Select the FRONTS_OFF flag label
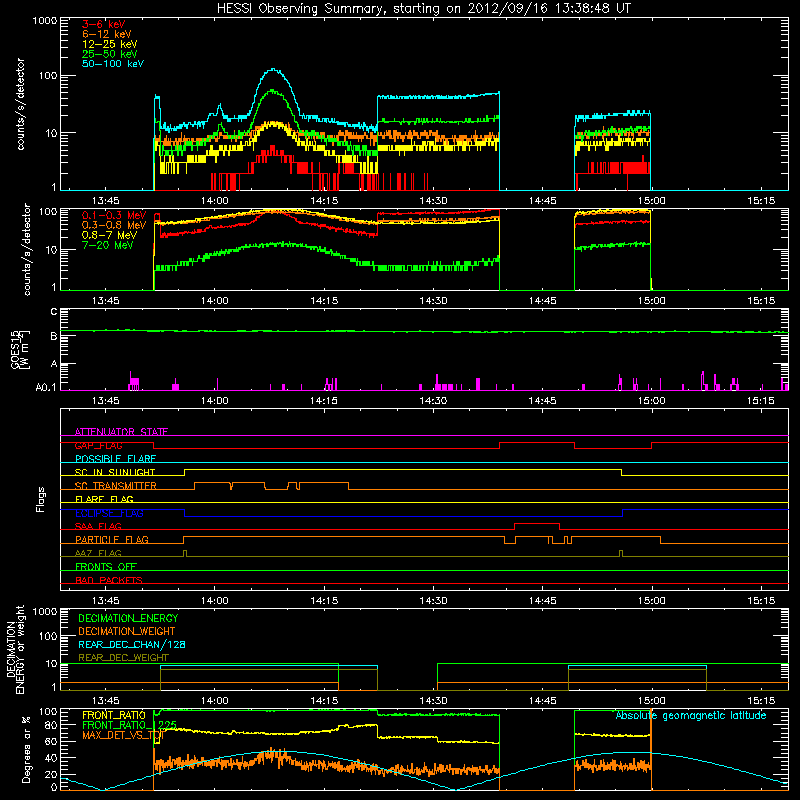This screenshot has height=800, width=800. point(106,566)
